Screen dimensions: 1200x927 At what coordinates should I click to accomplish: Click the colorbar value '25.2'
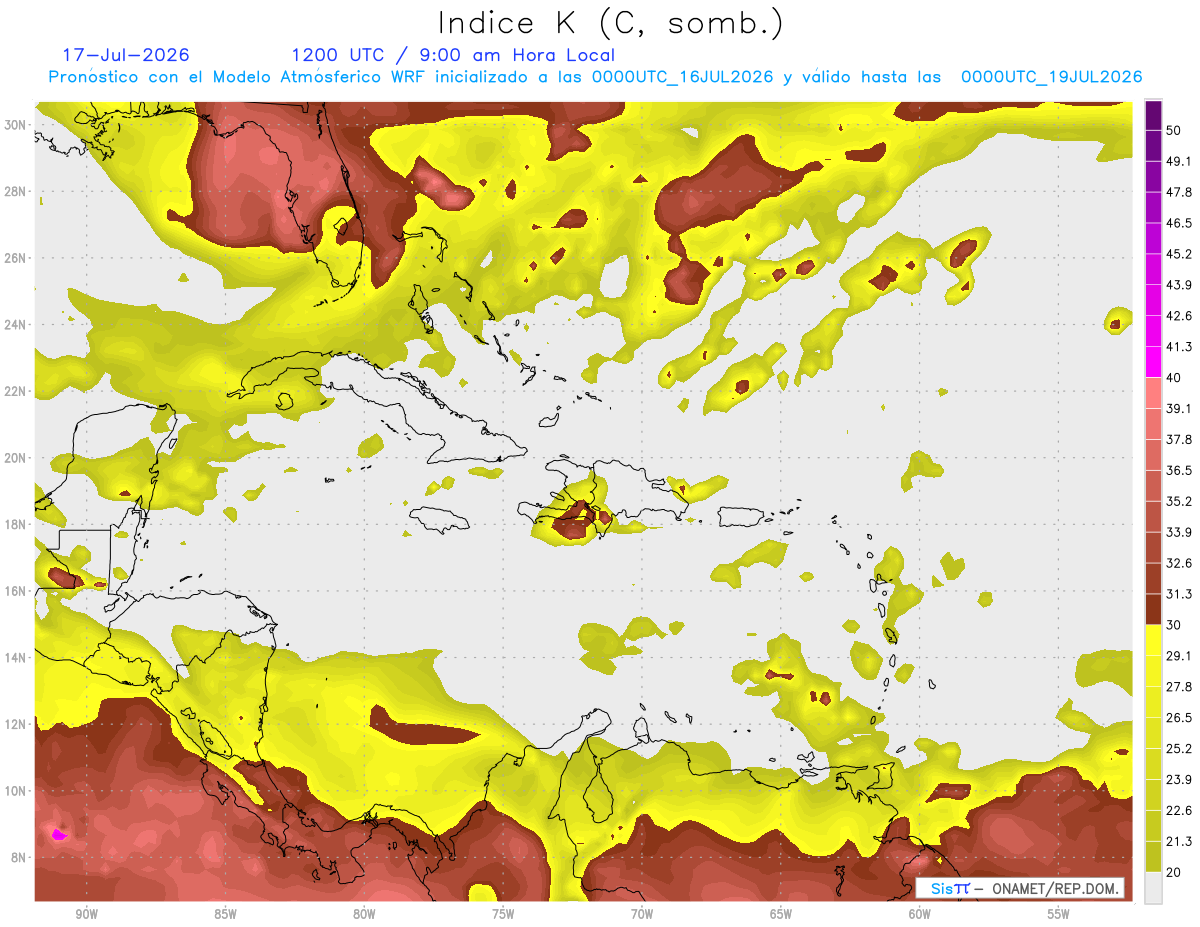click(1179, 749)
